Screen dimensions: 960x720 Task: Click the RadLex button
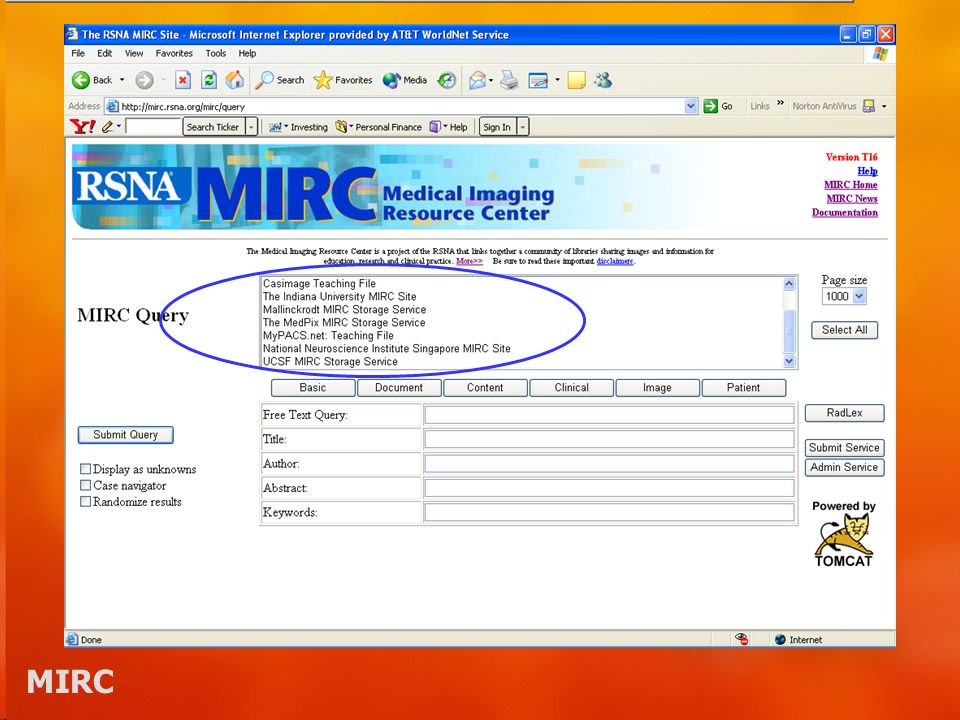pyautogui.click(x=844, y=413)
